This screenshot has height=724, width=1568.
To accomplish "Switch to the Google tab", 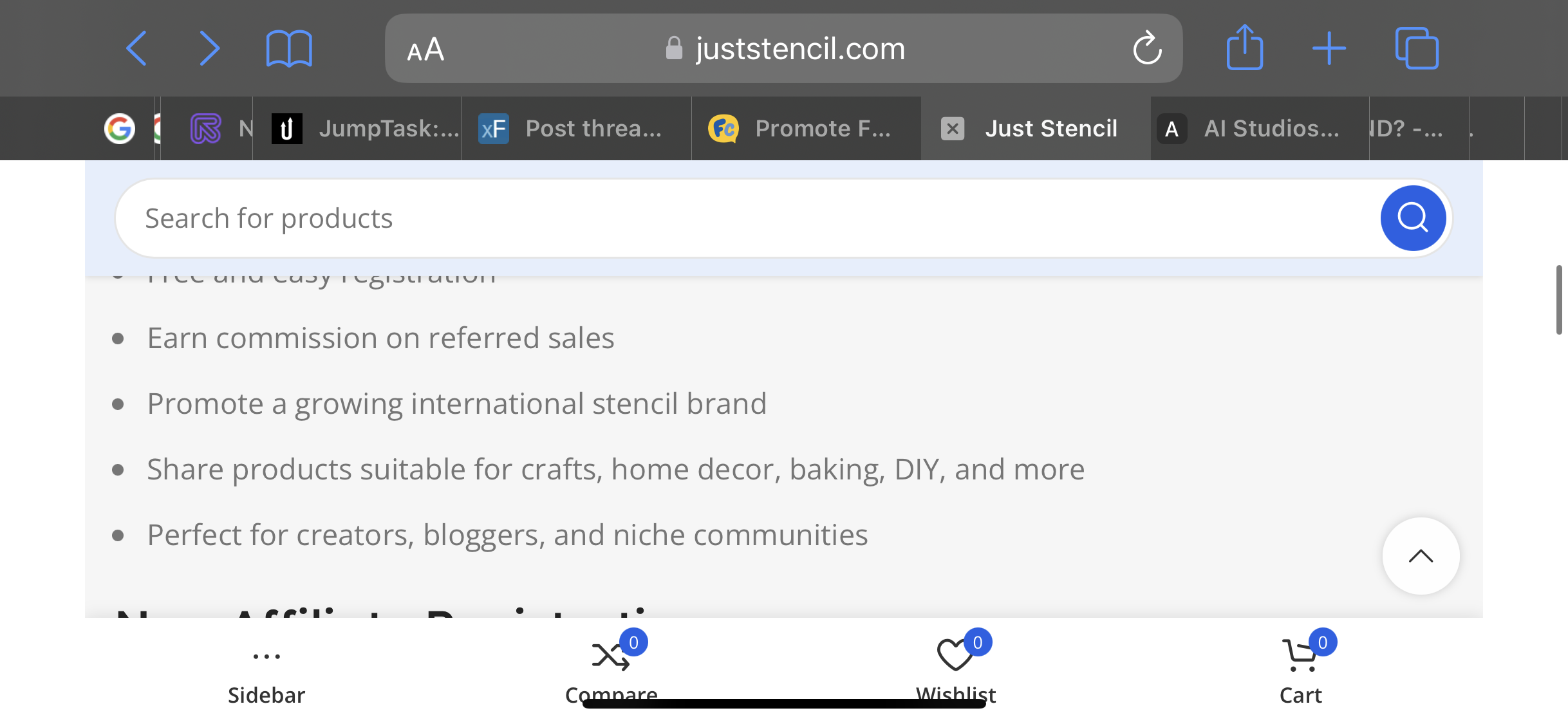I will click(x=120, y=129).
